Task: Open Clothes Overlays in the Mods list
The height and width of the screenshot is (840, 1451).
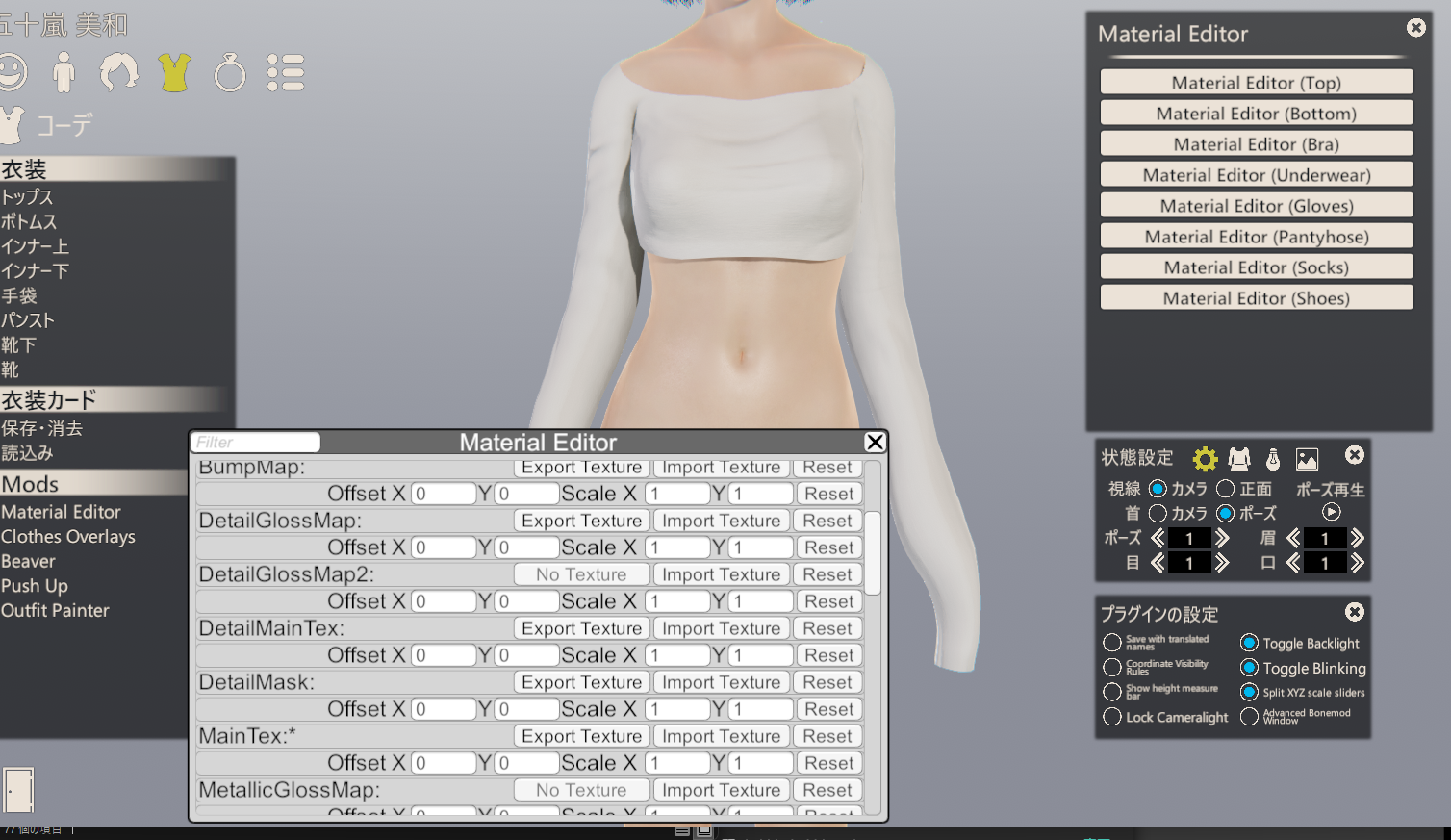Action: pos(68,537)
